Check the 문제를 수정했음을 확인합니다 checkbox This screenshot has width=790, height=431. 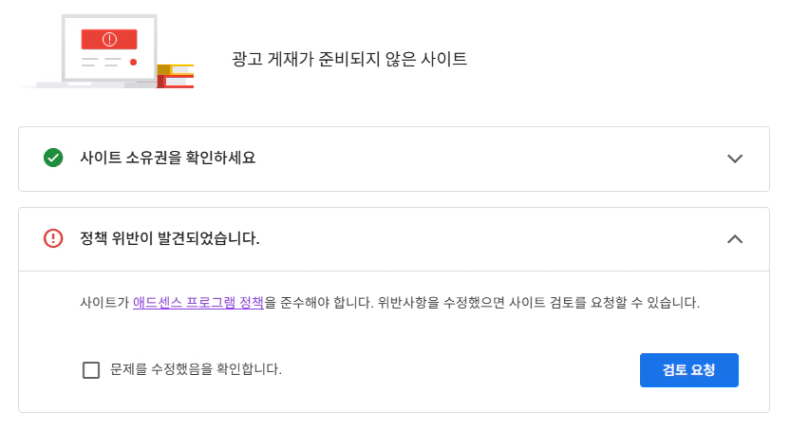click(x=91, y=370)
